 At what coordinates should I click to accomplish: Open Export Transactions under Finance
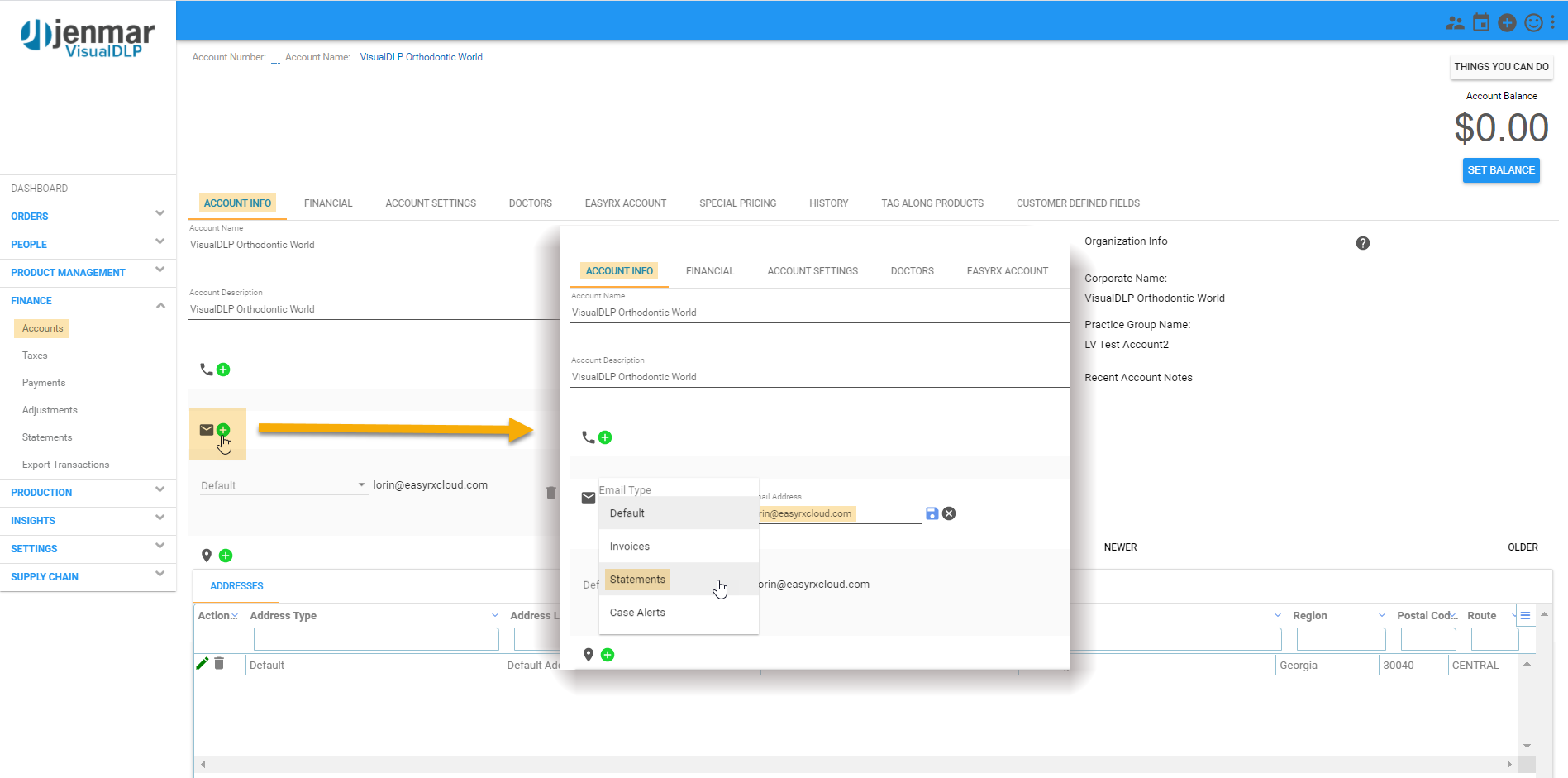(x=65, y=465)
